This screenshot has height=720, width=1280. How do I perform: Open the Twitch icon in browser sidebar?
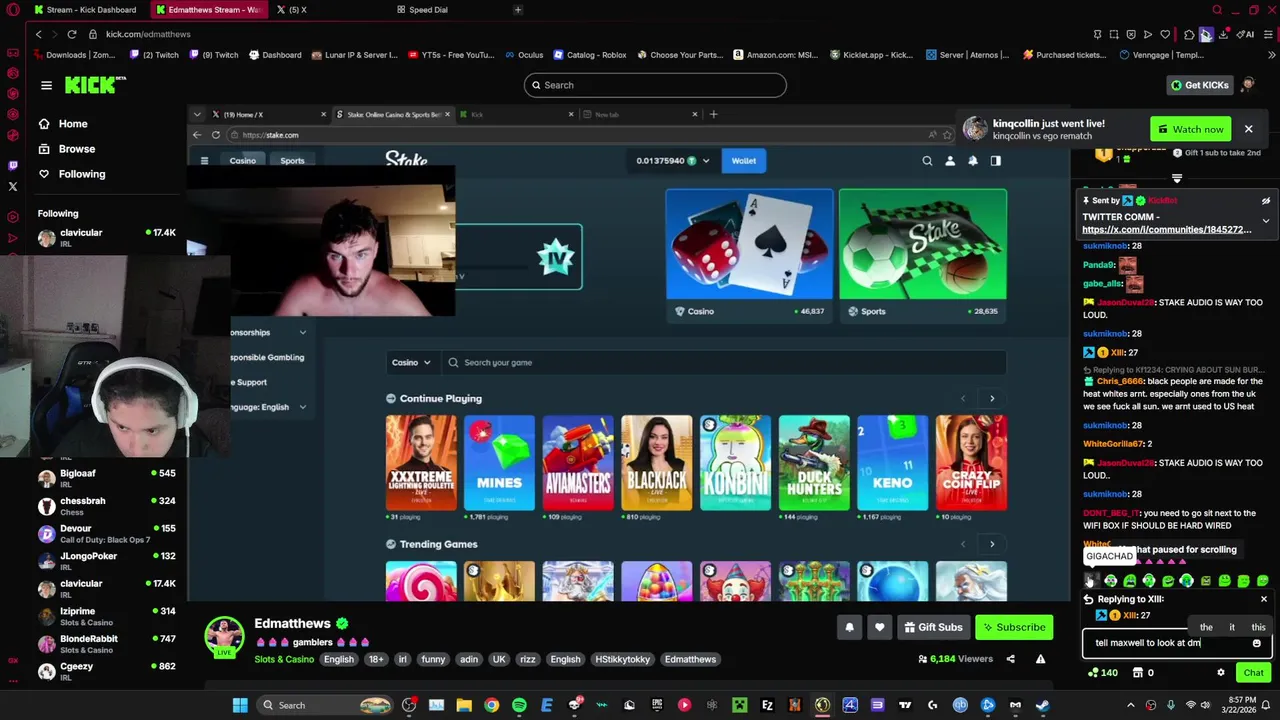13,165
